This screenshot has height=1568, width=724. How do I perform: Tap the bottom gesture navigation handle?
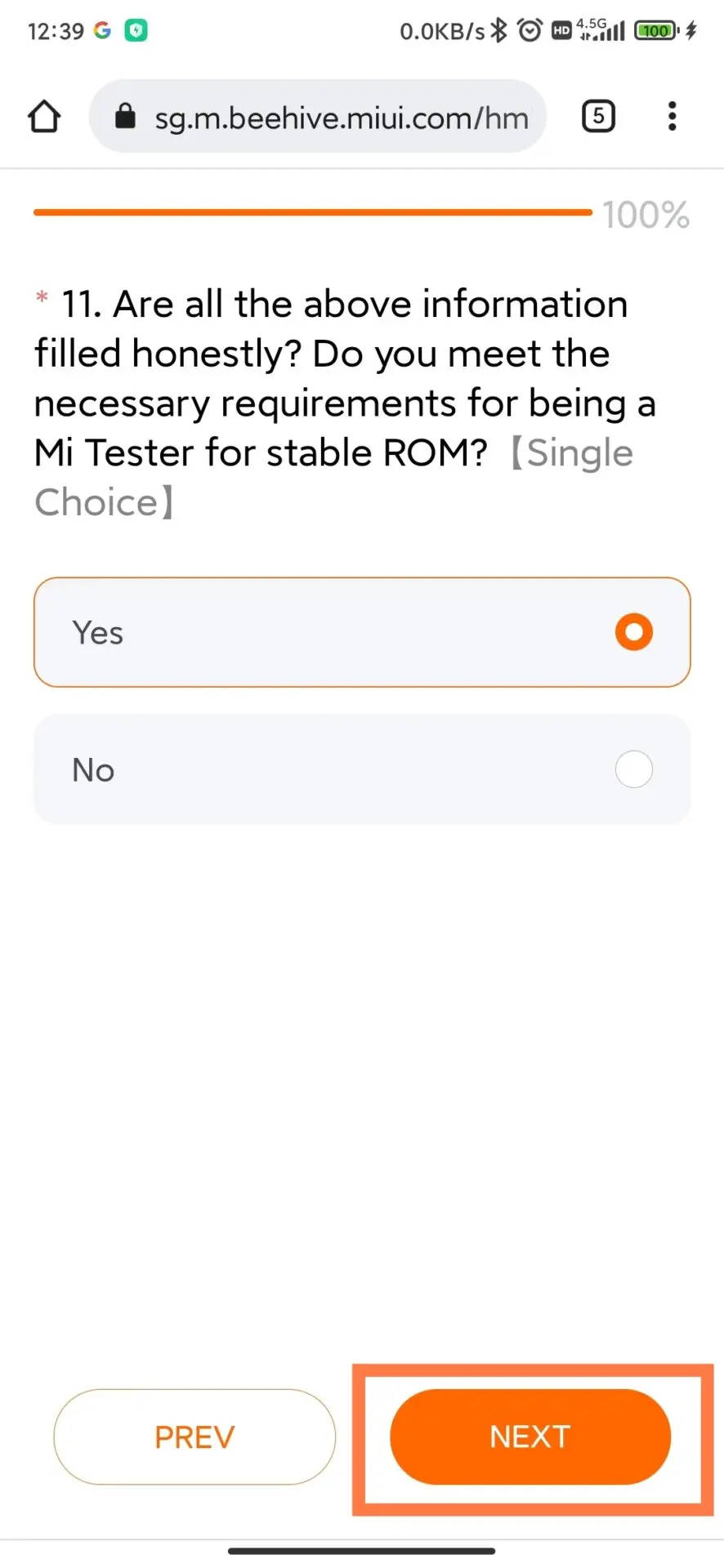[x=362, y=1550]
